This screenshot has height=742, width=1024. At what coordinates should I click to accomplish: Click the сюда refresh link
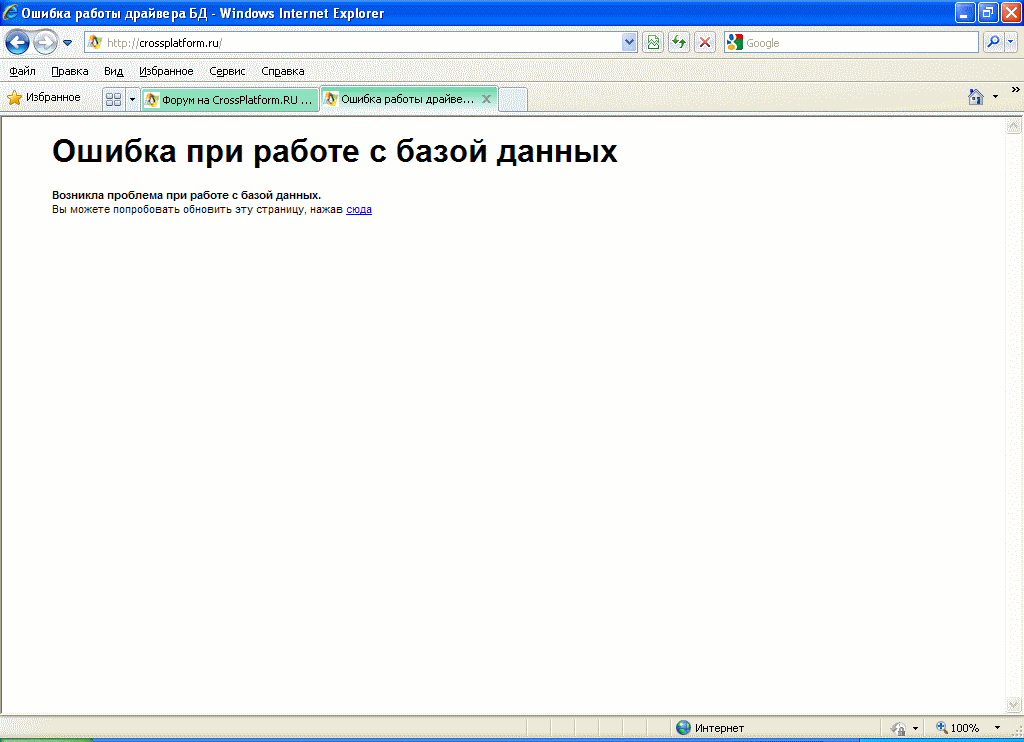(359, 210)
